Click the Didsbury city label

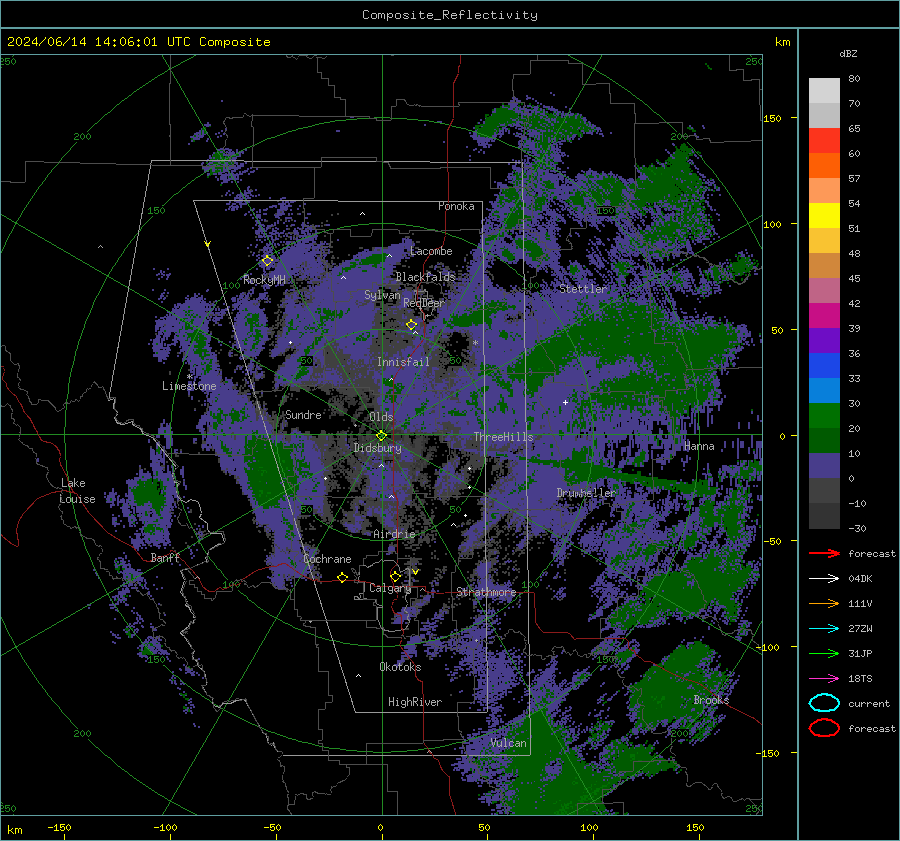(x=377, y=448)
